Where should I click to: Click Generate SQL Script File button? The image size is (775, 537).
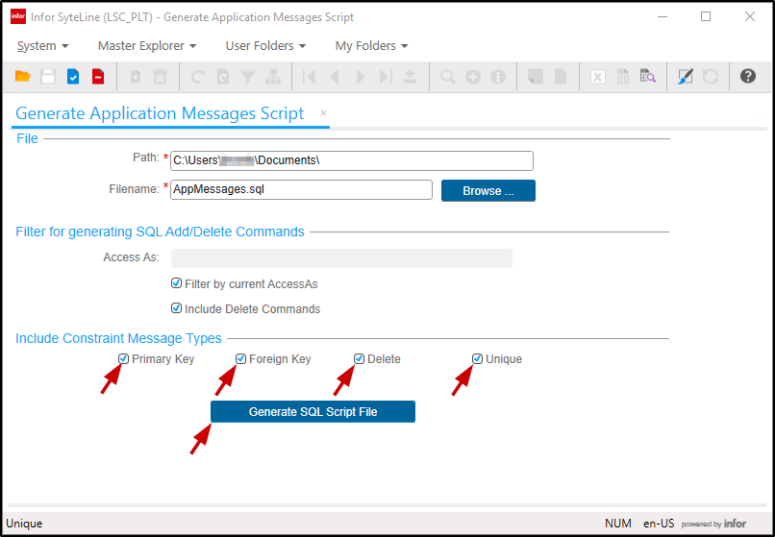tap(313, 412)
